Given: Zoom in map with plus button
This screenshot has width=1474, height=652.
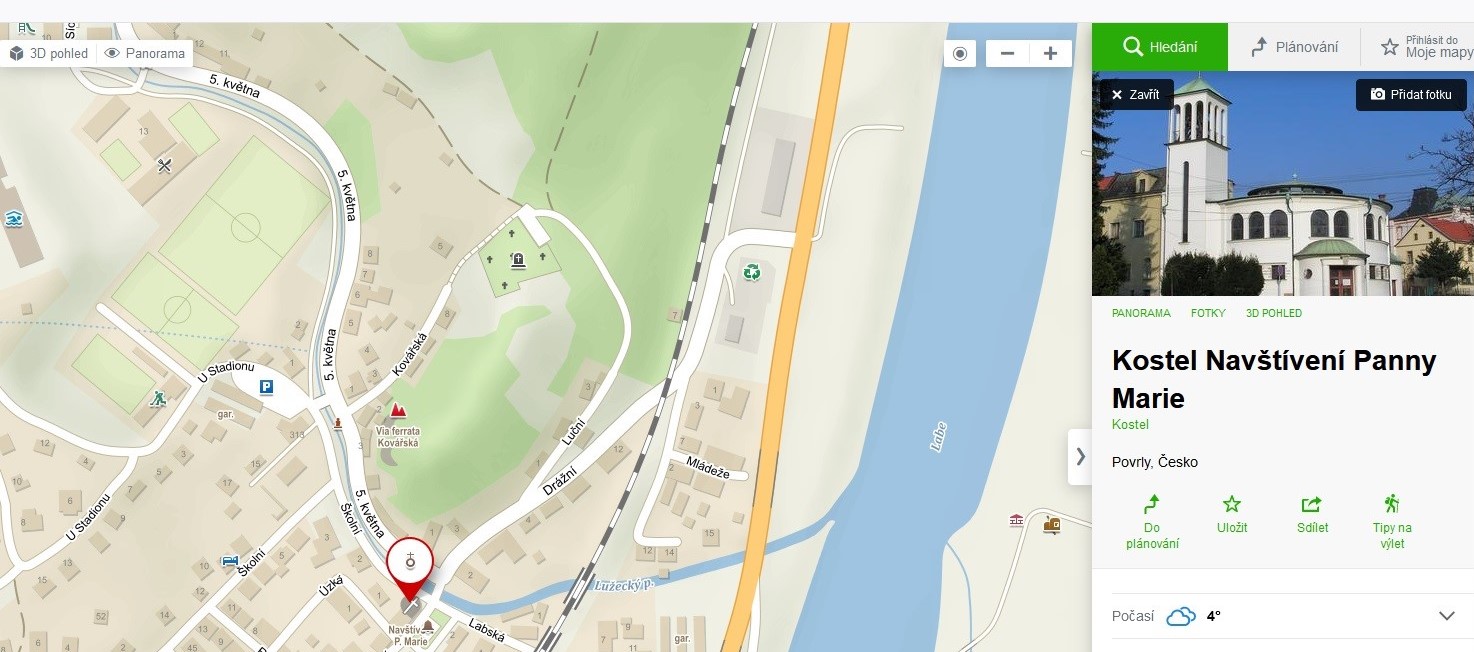Looking at the screenshot, I should (1050, 53).
